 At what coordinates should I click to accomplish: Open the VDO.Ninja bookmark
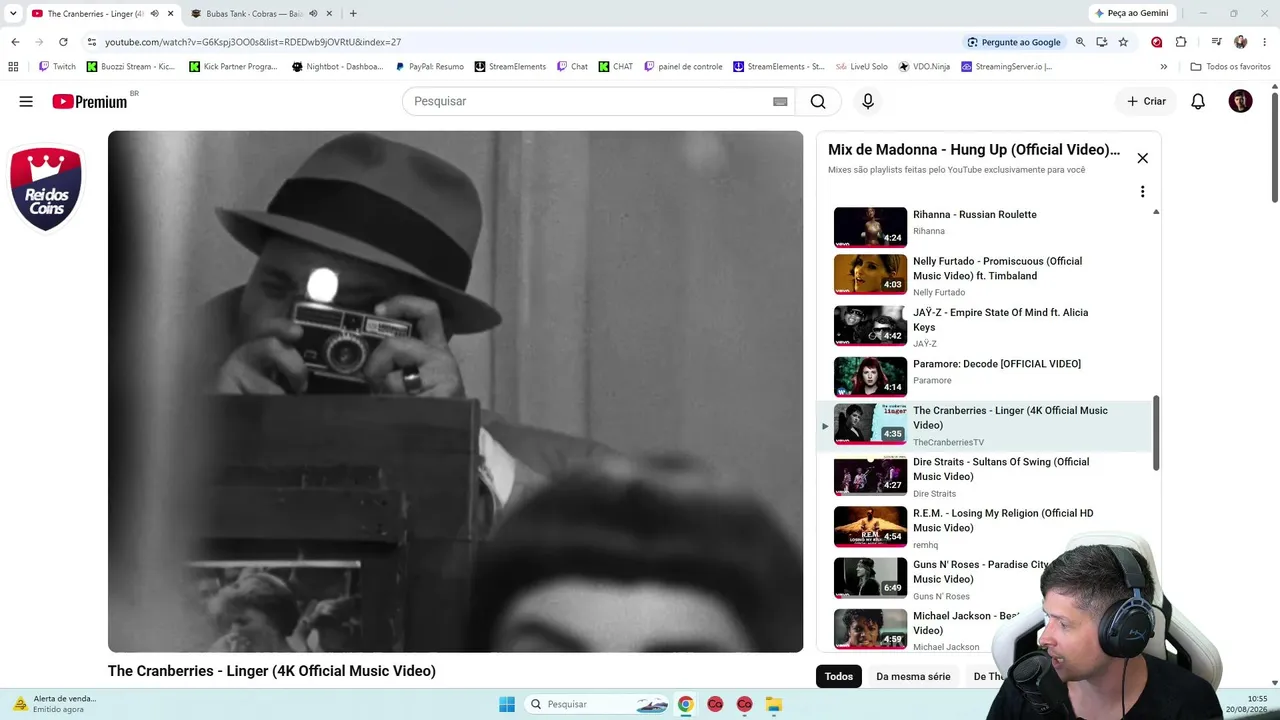924,67
